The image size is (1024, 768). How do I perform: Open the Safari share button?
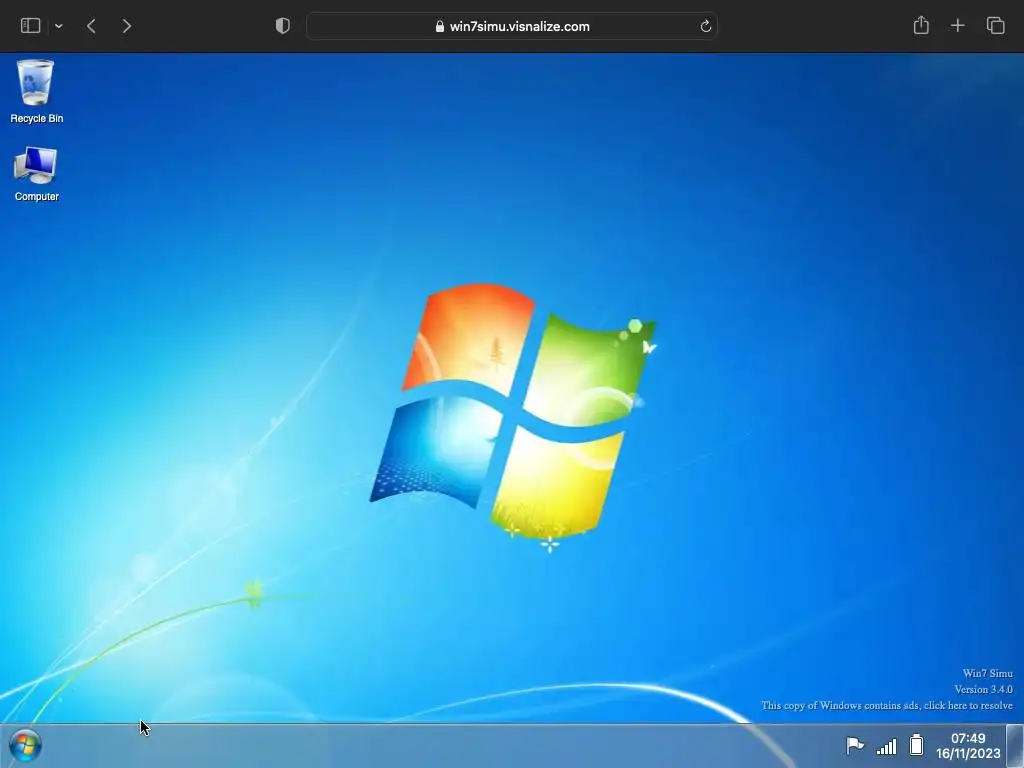click(921, 25)
